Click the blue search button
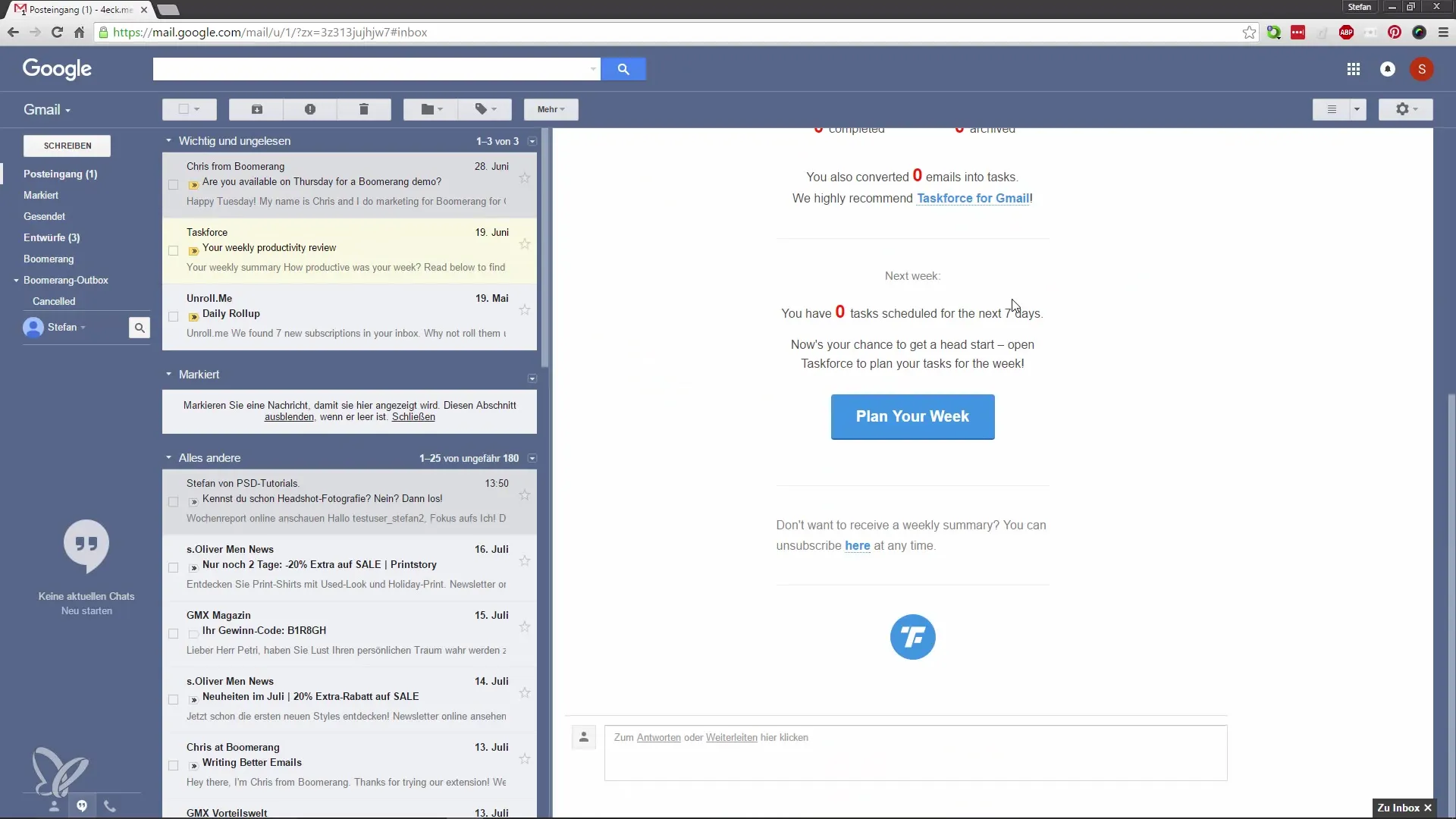Screen dimensions: 1456x819 click(x=623, y=69)
